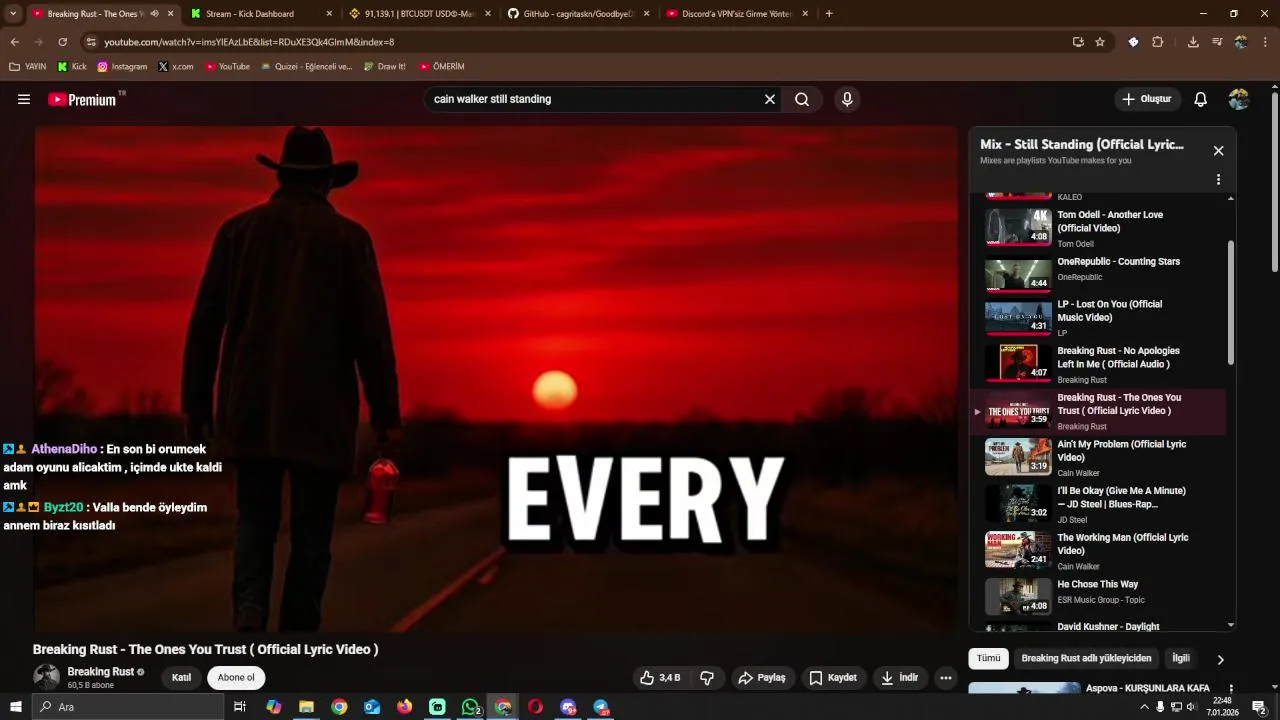
Task: Open YouTube account avatar menu
Action: tap(1239, 99)
